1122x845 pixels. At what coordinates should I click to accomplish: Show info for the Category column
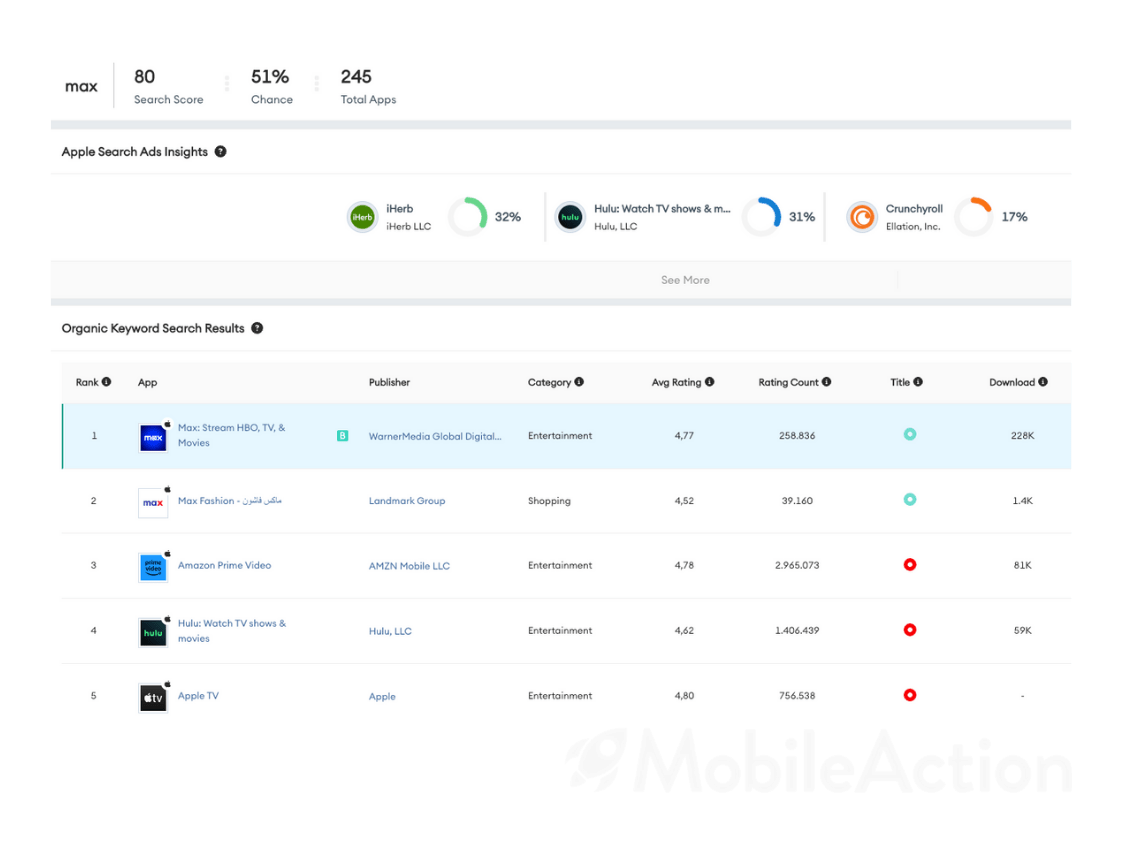(x=579, y=382)
